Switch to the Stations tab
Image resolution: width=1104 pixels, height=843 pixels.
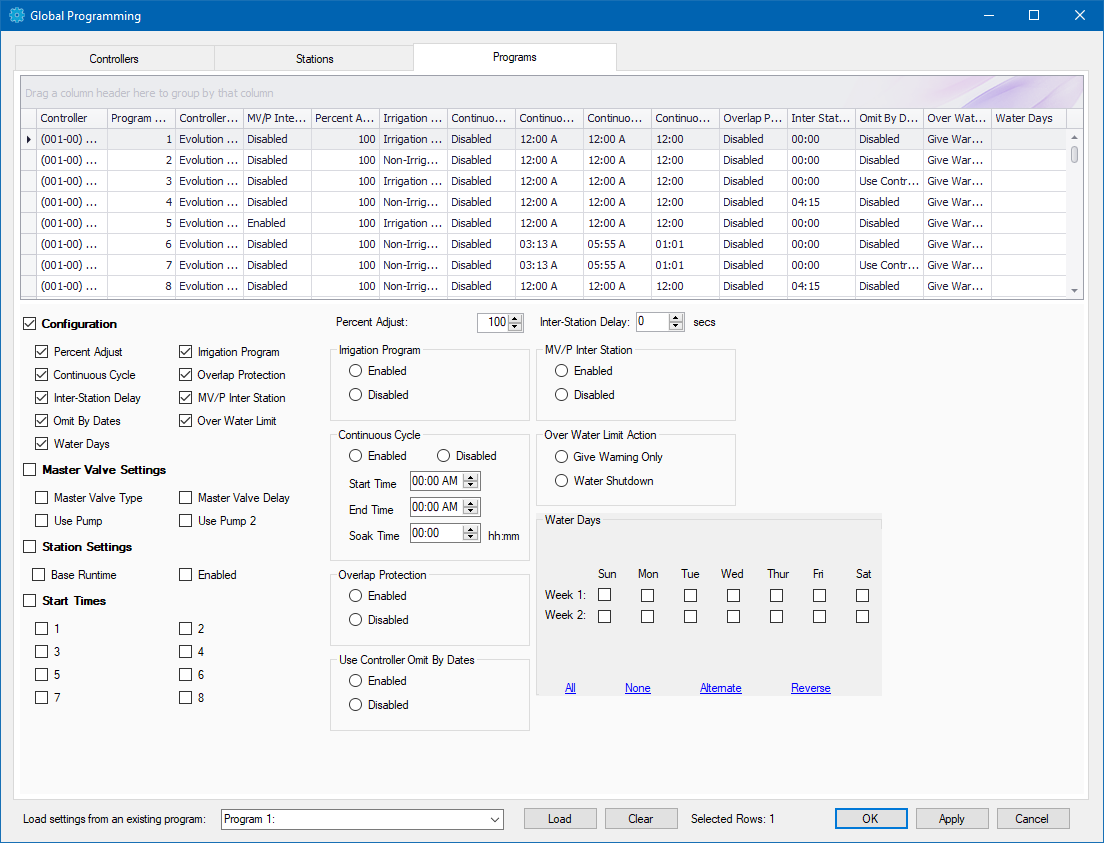click(x=314, y=58)
